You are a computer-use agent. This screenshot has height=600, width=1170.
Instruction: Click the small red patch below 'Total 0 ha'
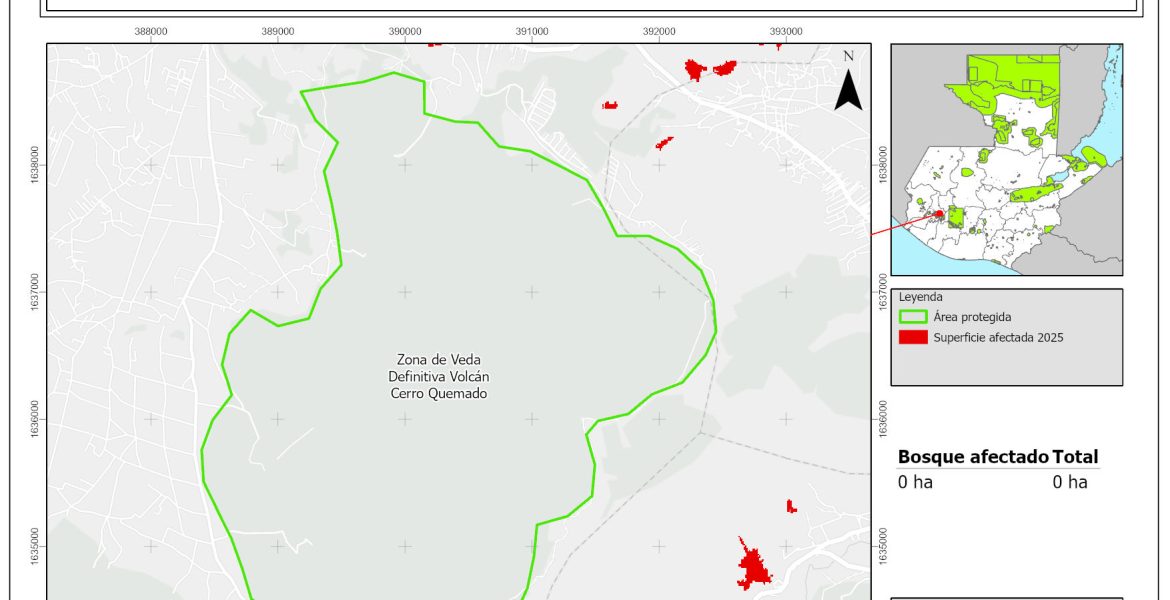pos(791,506)
